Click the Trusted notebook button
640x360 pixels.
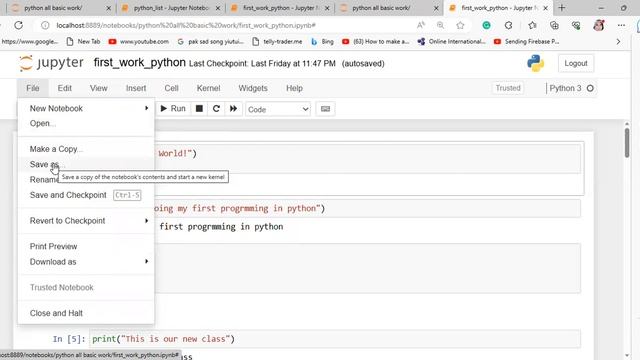coord(508,88)
